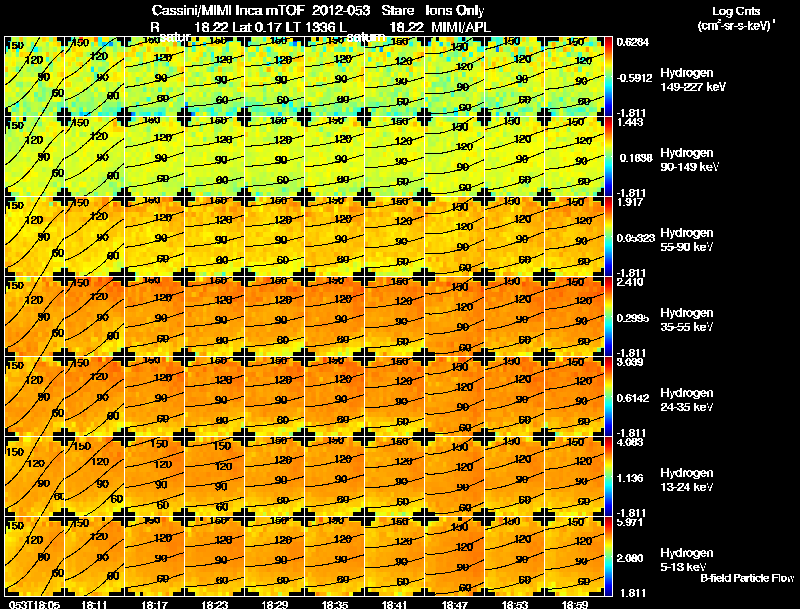Click the color bar beside 35-55 keV
Screen dimensions: 800x609
point(608,317)
